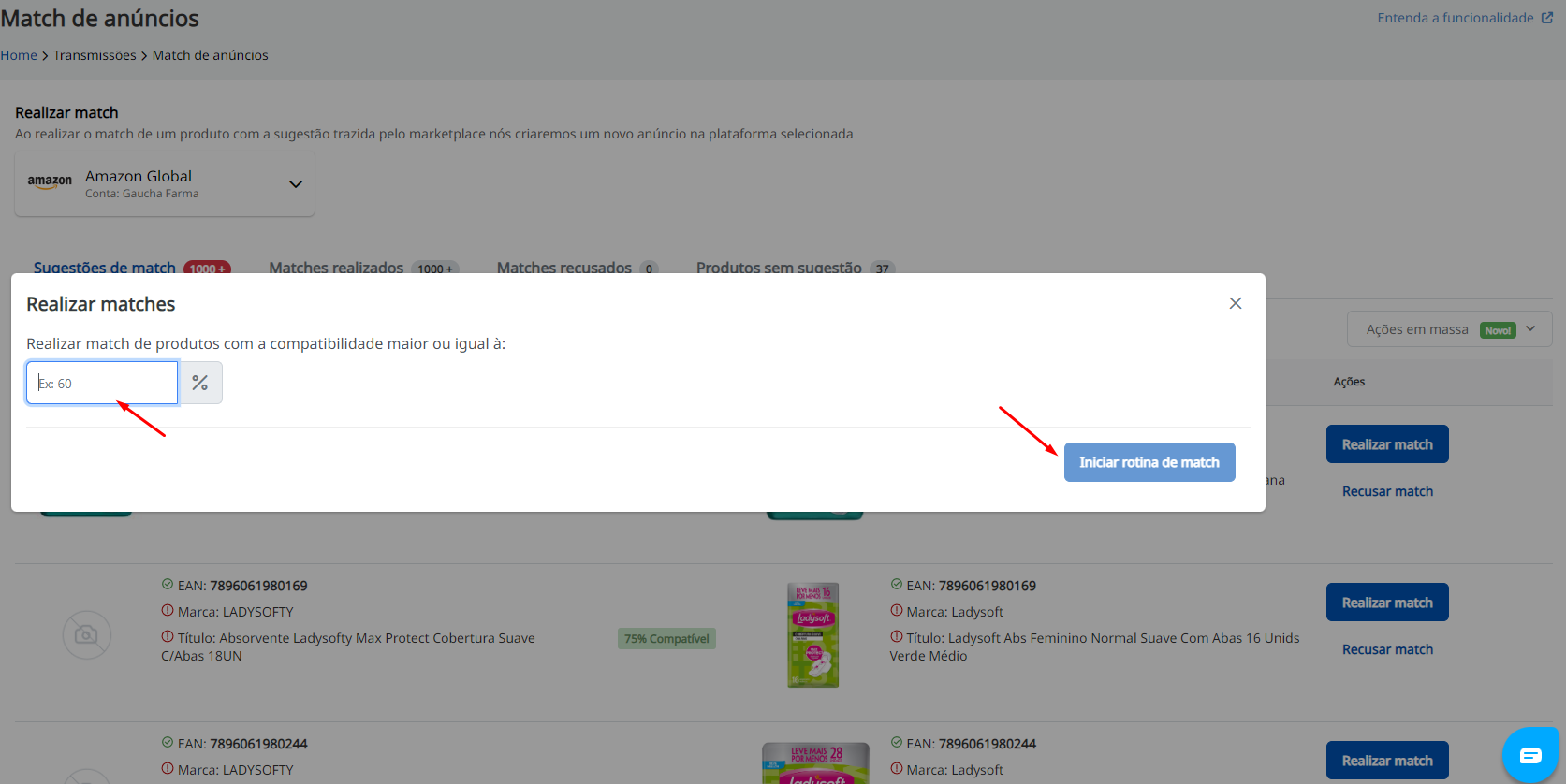1566x784 pixels.
Task: Switch to Matches recusados tab
Action: [564, 268]
